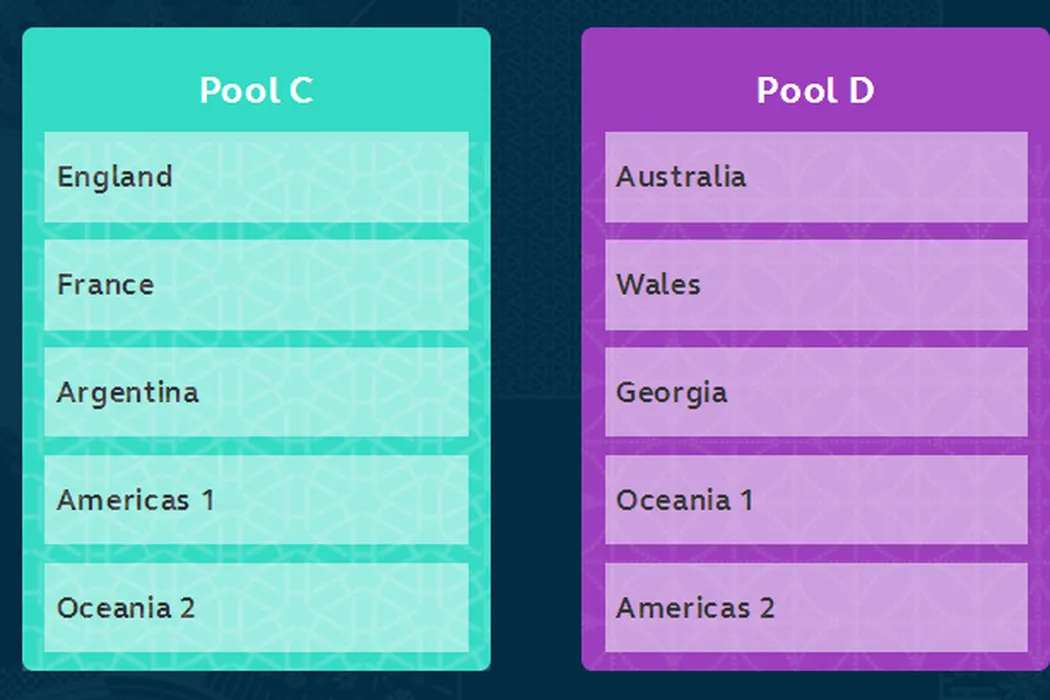Viewport: 1050px width, 700px height.
Task: Click the Oceania 1 row
Action: [x=816, y=500]
